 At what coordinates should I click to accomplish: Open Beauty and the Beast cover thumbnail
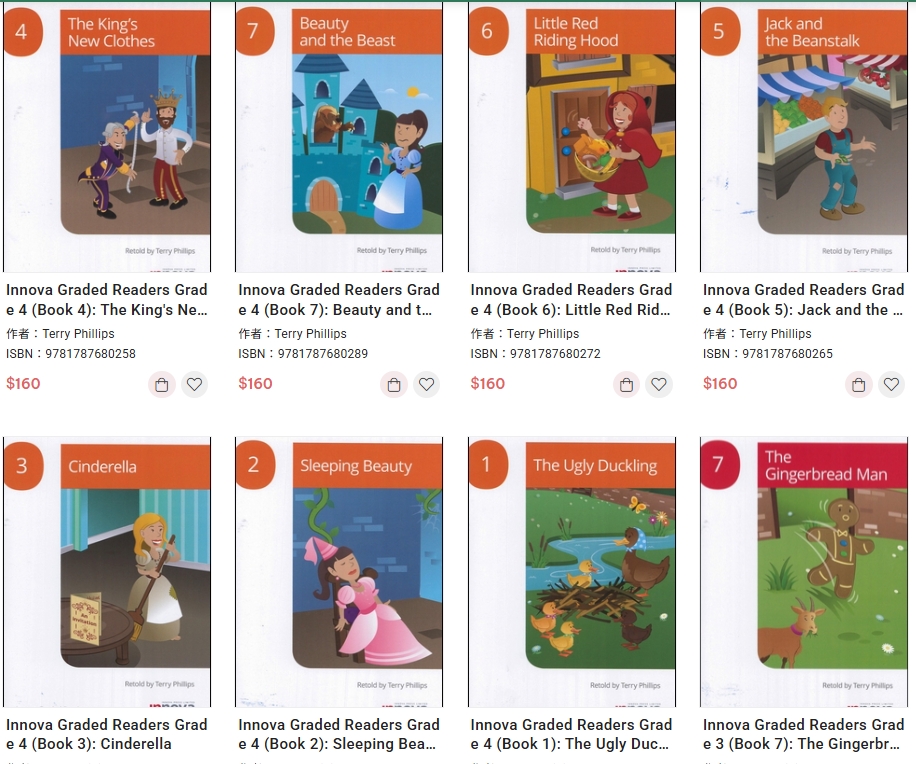(339, 137)
